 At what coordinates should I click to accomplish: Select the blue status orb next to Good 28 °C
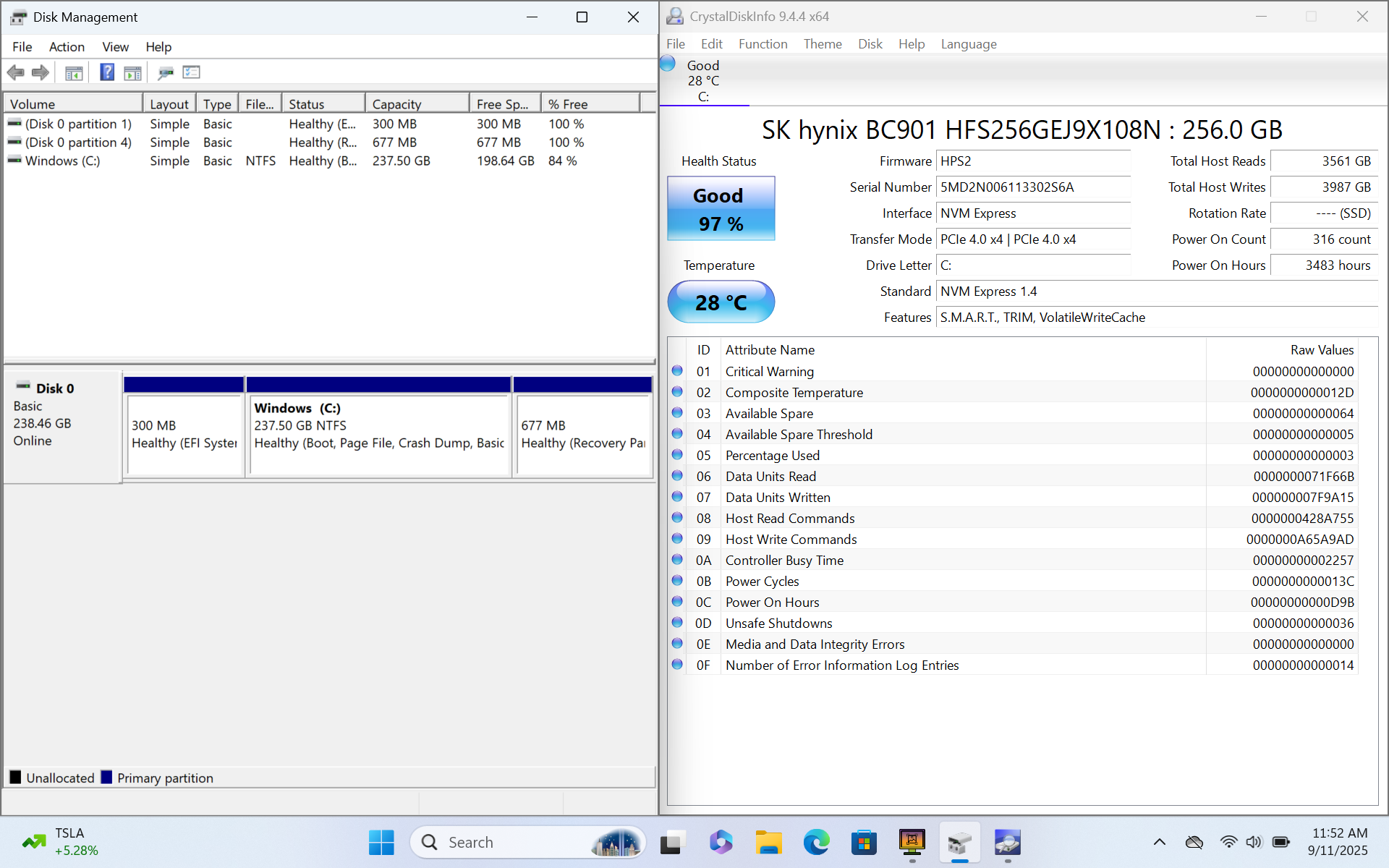click(x=668, y=64)
